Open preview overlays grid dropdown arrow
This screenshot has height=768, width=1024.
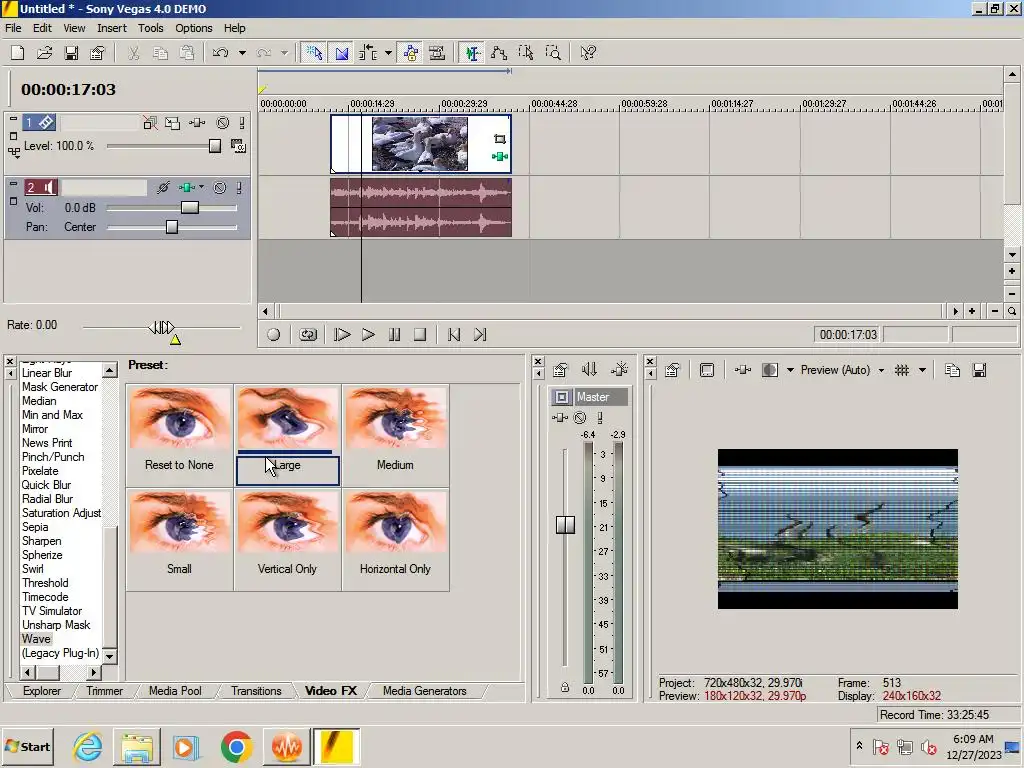click(922, 370)
